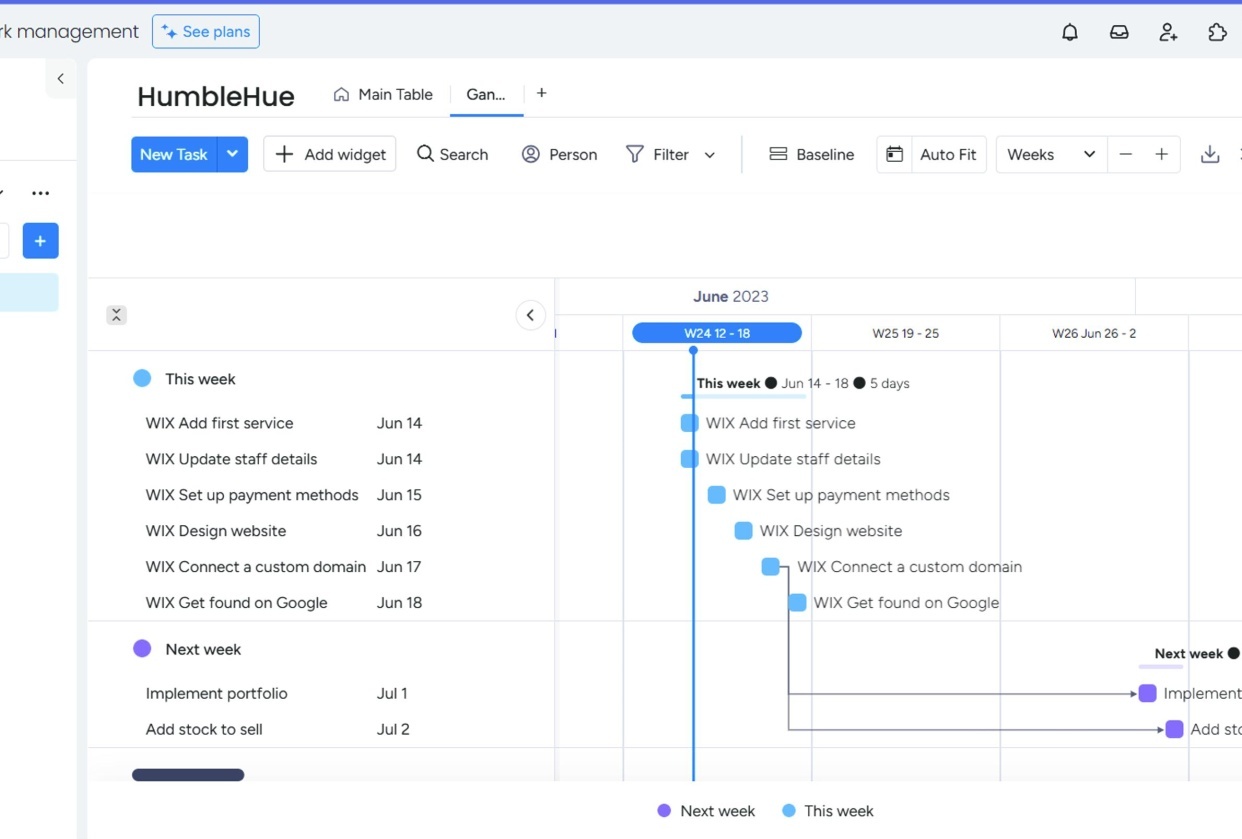Click the See plans button
The width and height of the screenshot is (1242, 839).
point(206,32)
